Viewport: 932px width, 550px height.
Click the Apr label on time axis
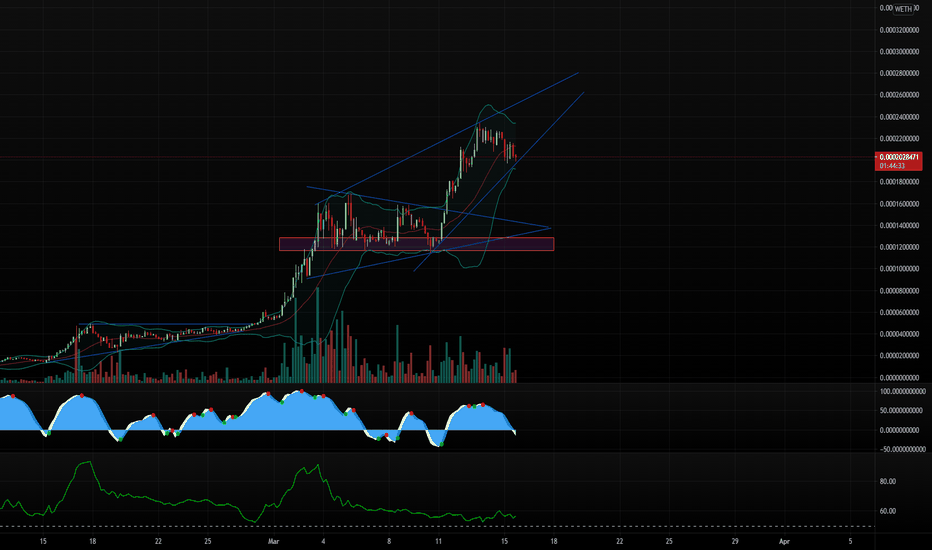click(x=784, y=541)
